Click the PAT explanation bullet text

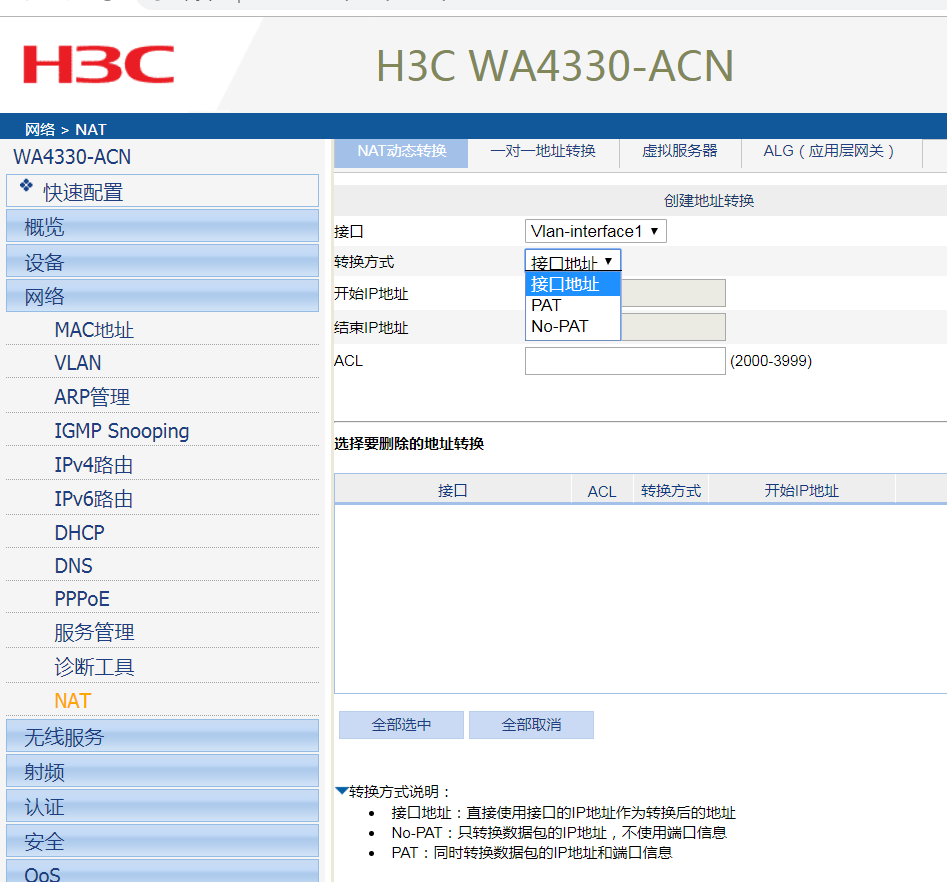pyautogui.click(x=531, y=852)
